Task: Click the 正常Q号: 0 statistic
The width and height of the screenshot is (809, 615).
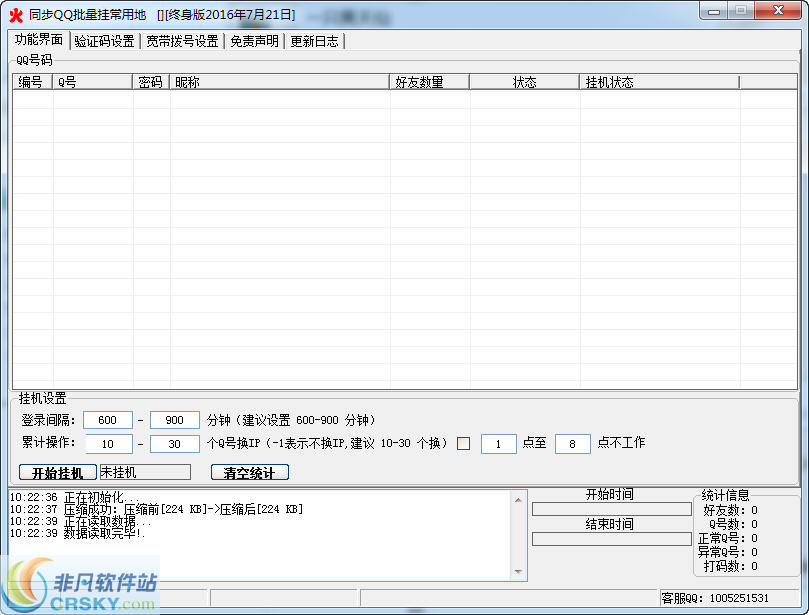Action: click(728, 538)
